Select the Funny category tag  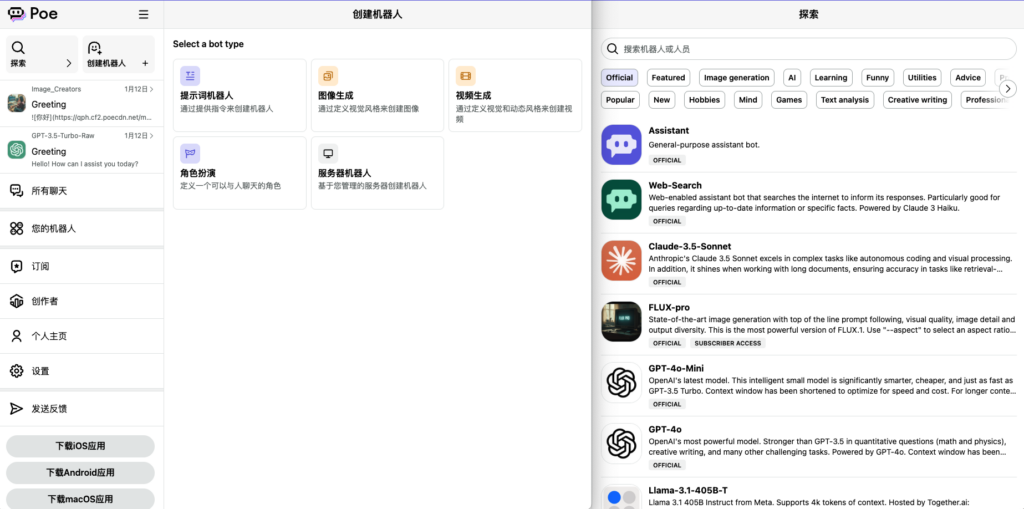[877, 78]
